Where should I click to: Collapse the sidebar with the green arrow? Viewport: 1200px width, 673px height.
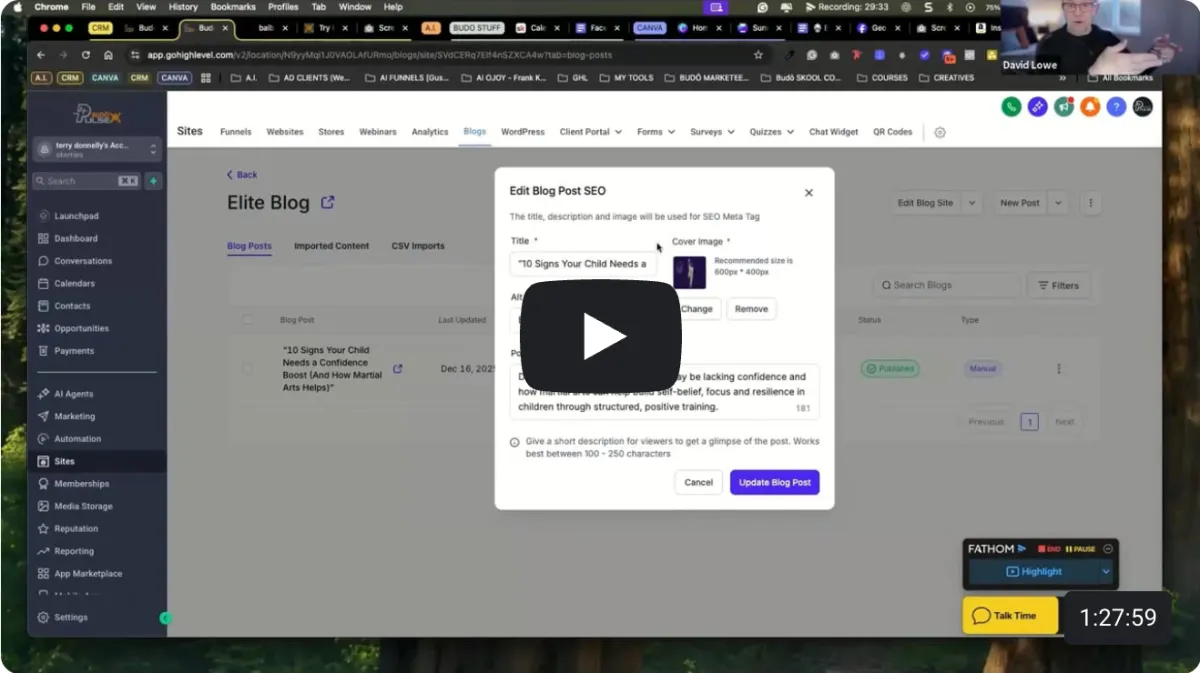(165, 618)
